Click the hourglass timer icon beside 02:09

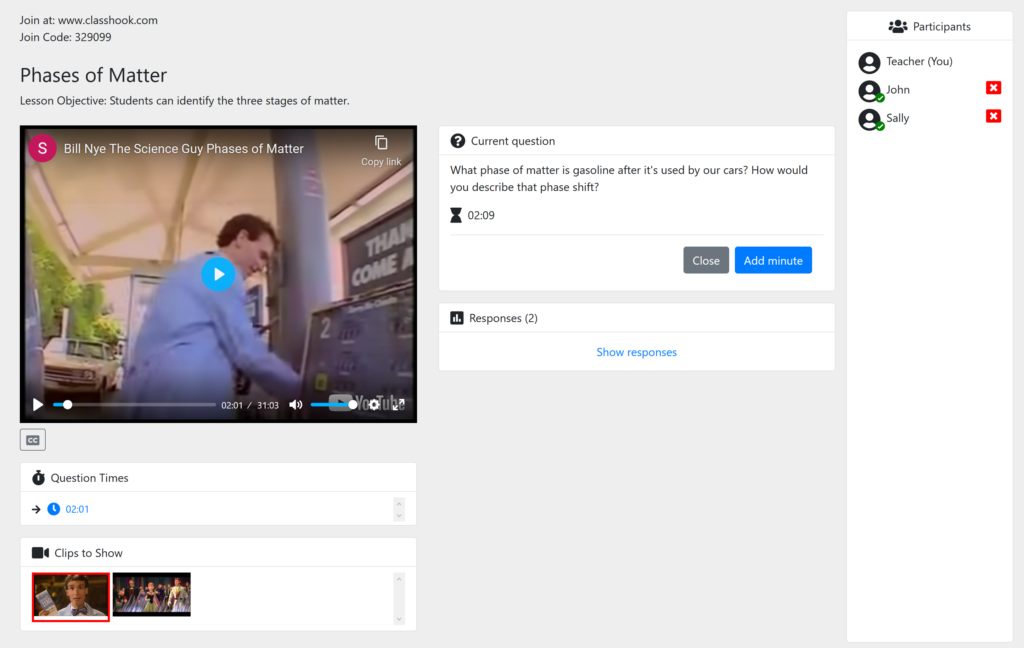tap(458, 214)
